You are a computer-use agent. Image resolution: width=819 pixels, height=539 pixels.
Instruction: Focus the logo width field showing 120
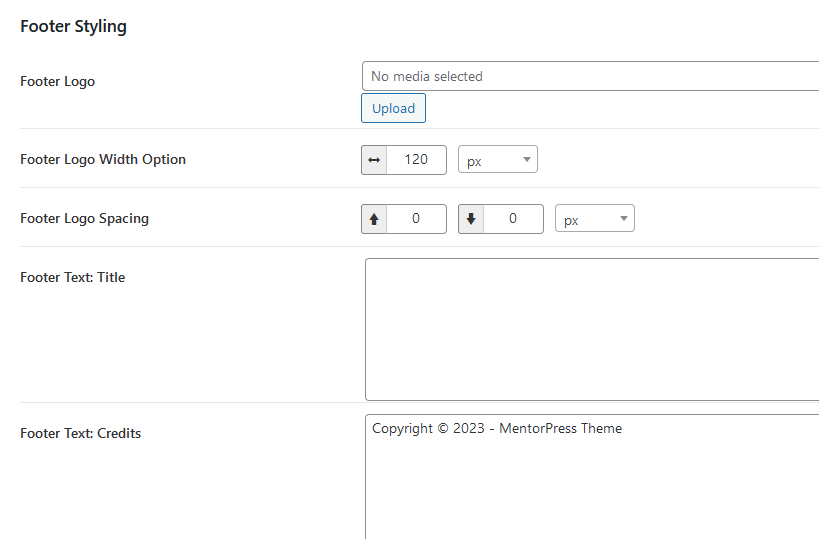(416, 160)
